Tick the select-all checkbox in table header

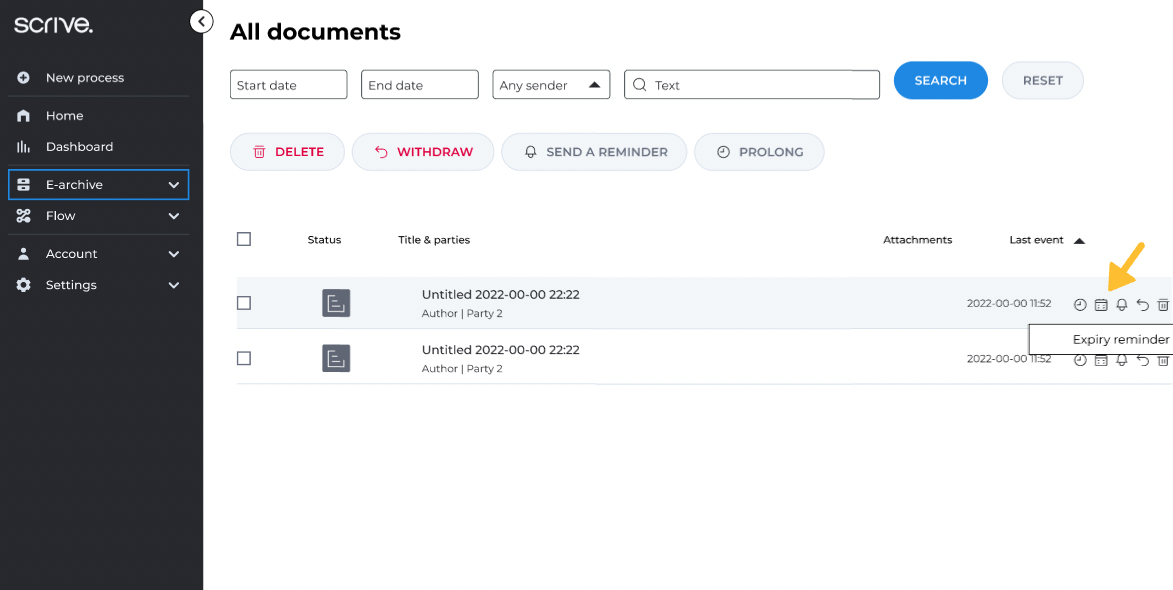(x=244, y=239)
